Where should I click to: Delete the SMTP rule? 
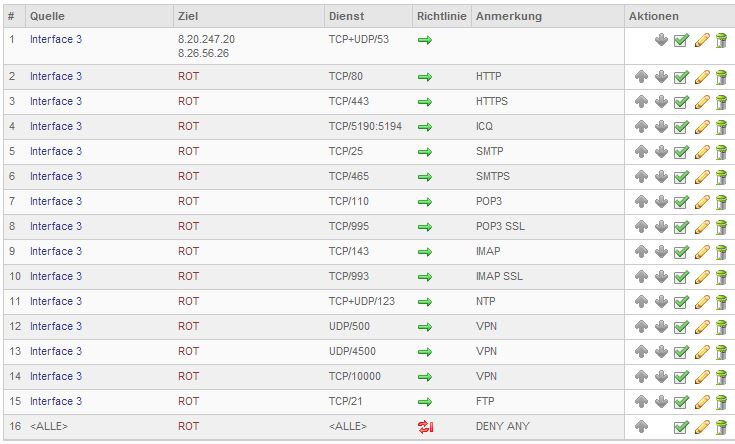[720, 152]
